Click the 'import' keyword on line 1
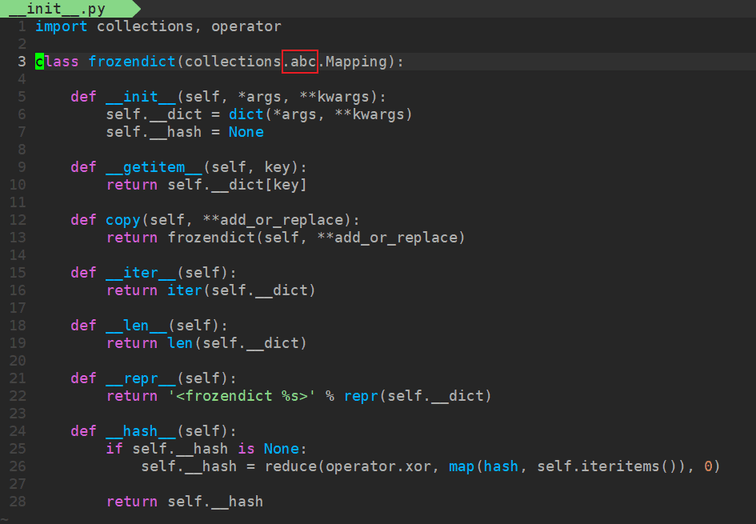 coord(61,26)
